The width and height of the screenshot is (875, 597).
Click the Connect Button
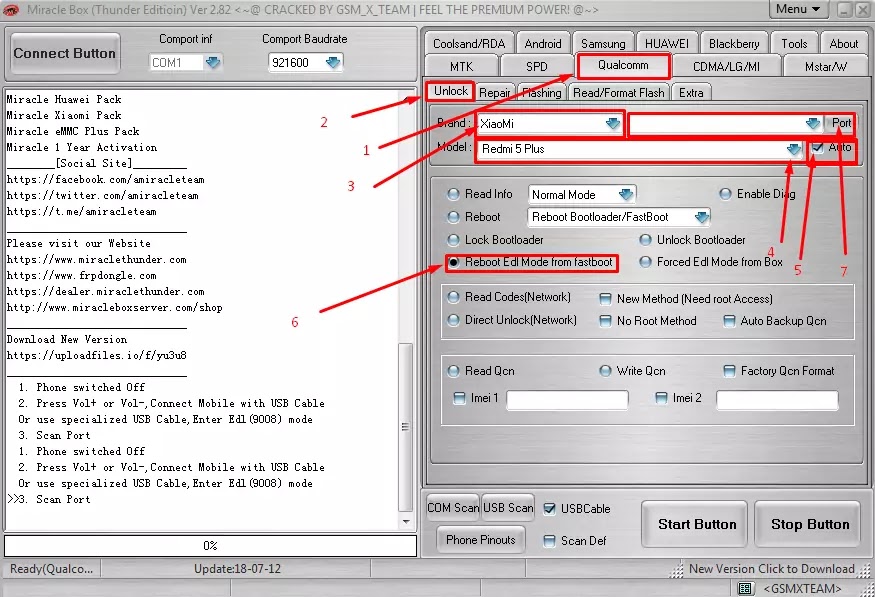point(65,54)
